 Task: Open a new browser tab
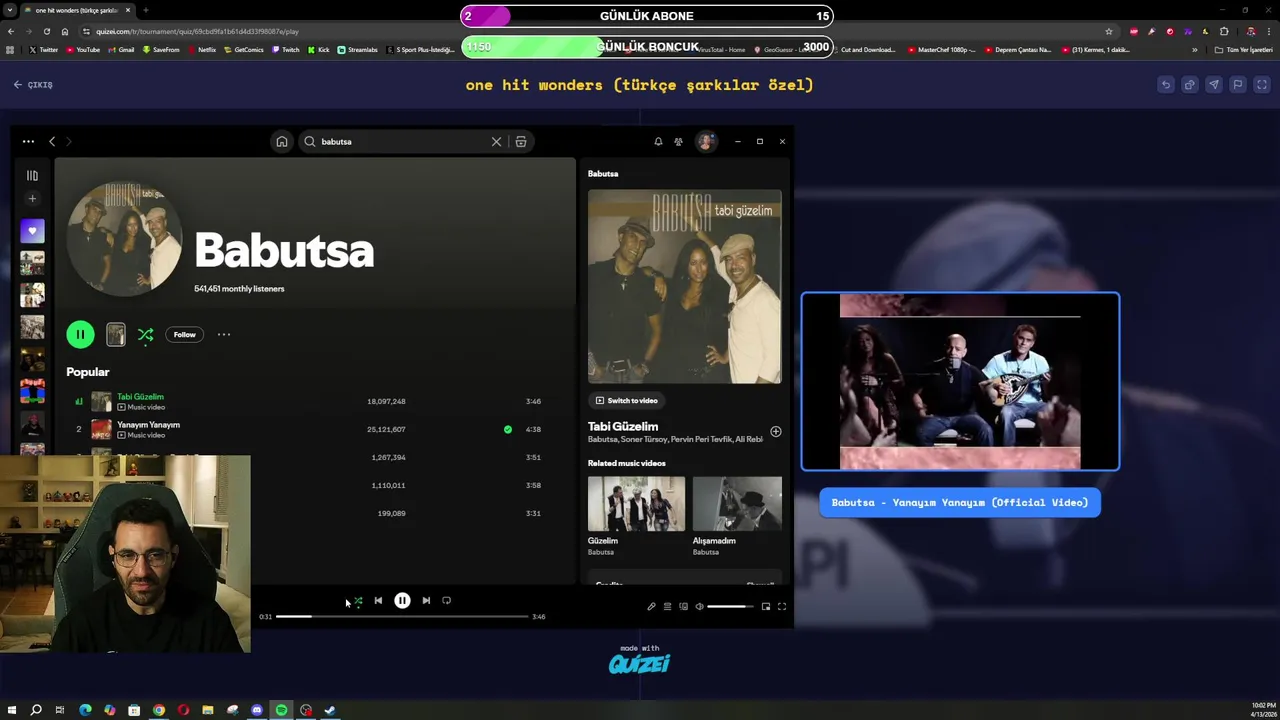(146, 10)
